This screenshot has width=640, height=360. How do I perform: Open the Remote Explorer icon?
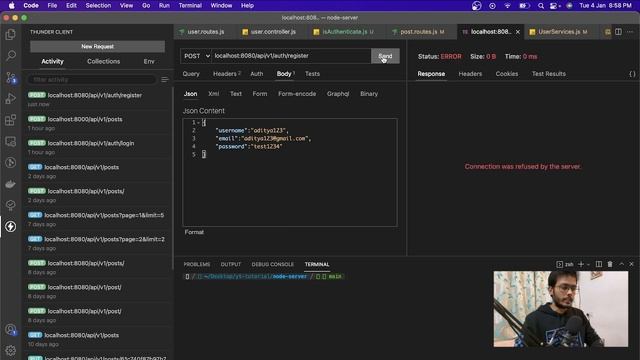coord(11,142)
